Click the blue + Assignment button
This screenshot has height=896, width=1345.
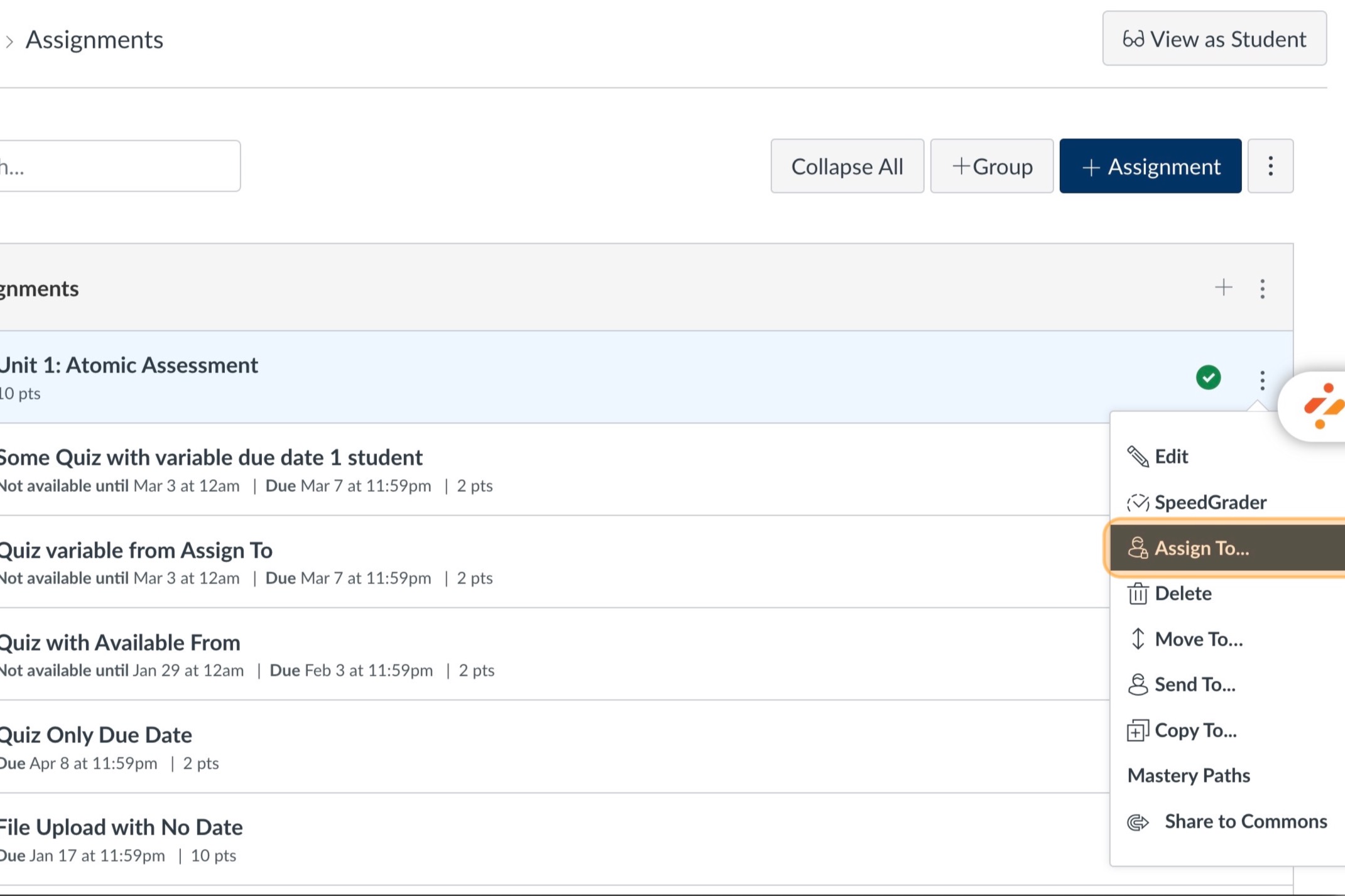tap(1150, 166)
